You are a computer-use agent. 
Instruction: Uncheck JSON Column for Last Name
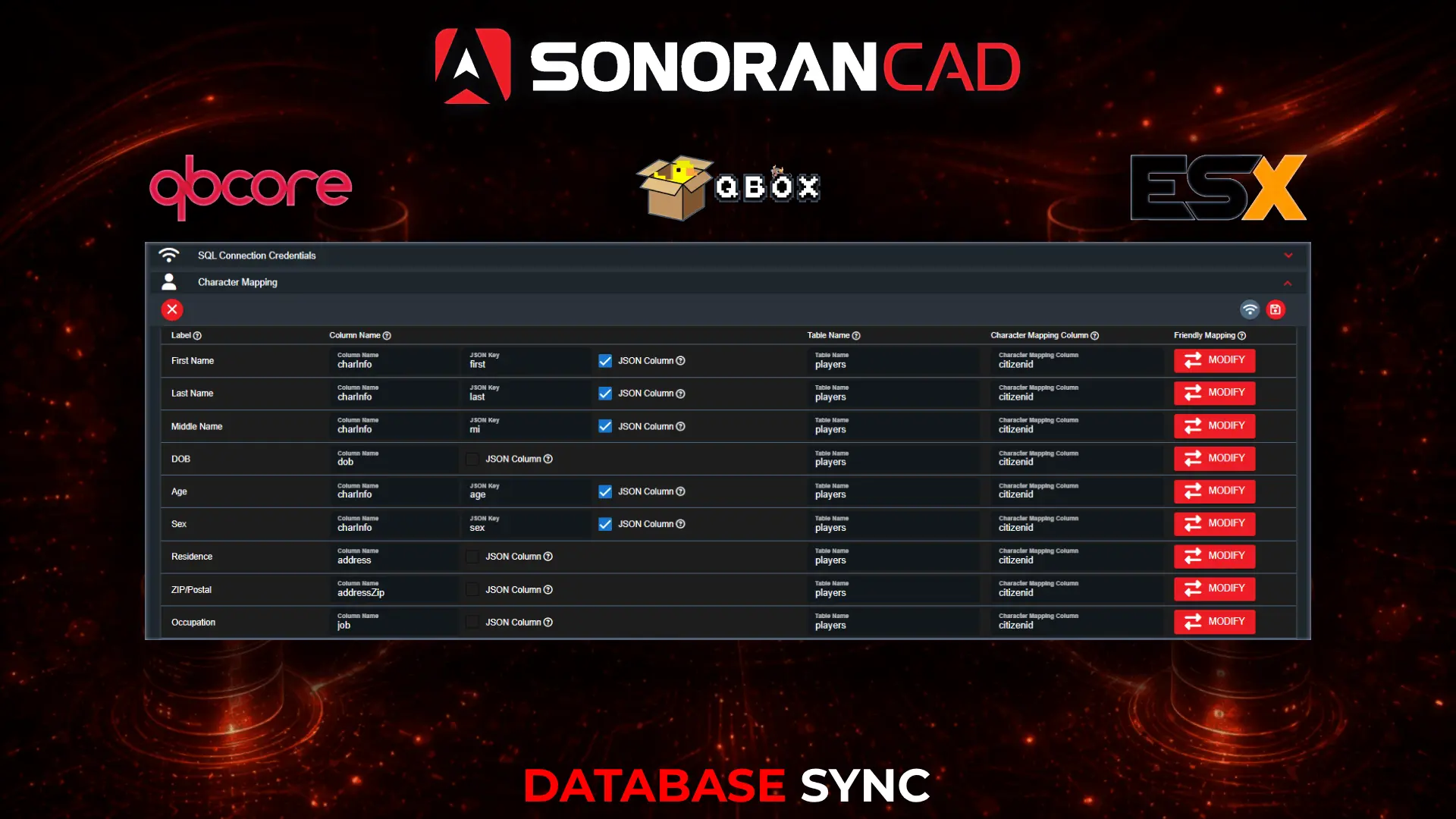(605, 394)
